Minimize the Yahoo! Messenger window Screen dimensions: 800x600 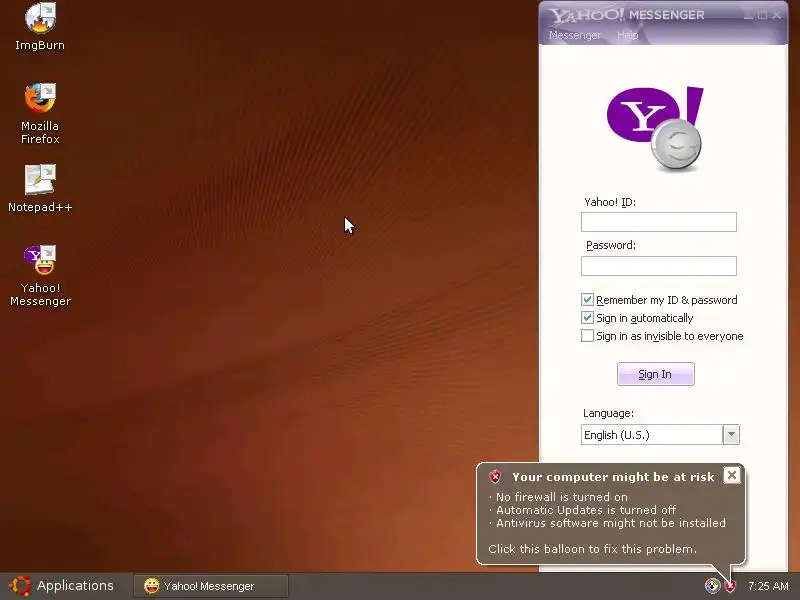coord(748,15)
